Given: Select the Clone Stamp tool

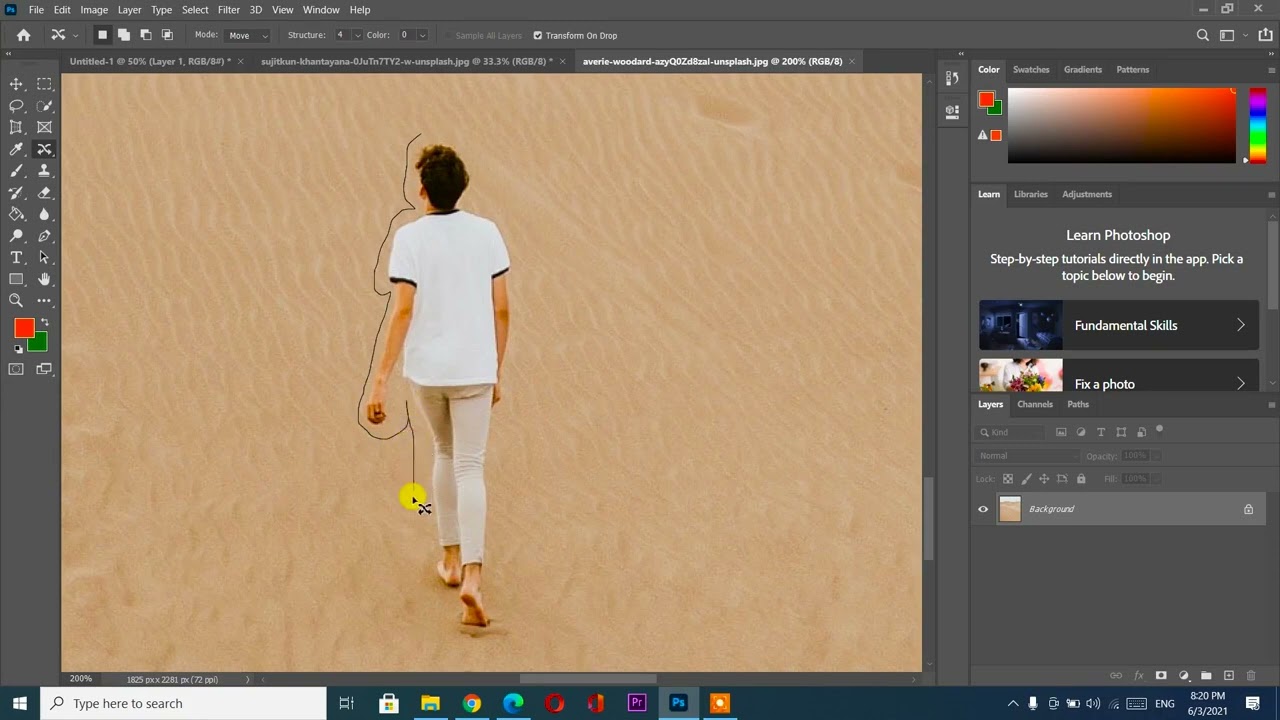Looking at the screenshot, I should (x=44, y=171).
